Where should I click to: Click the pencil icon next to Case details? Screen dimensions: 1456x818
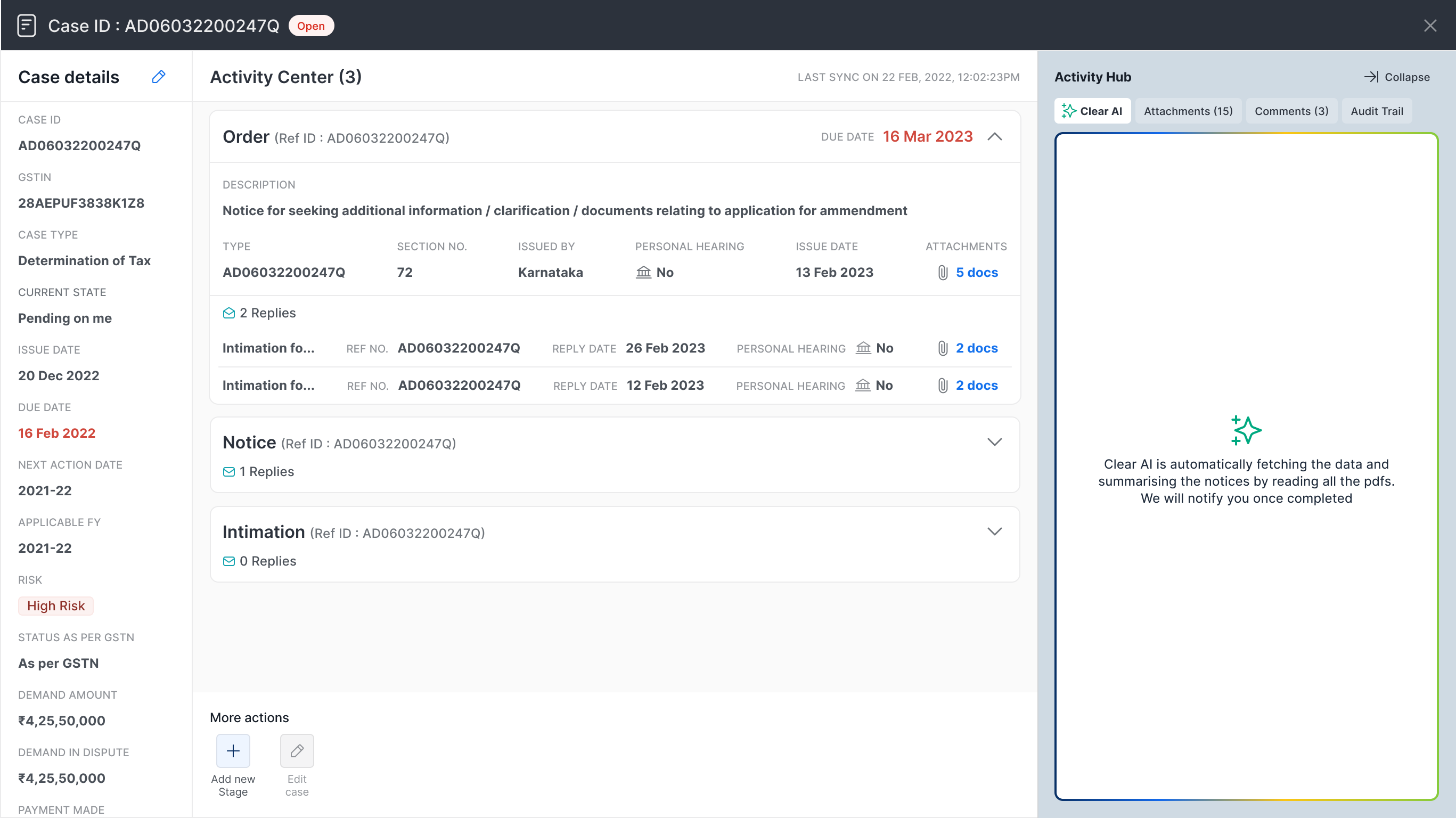[159, 76]
